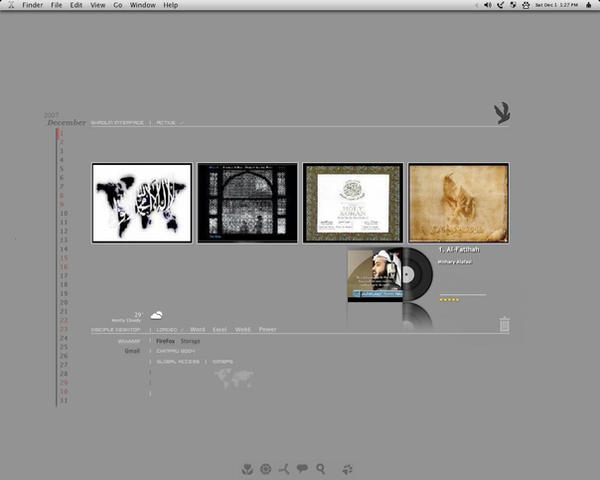Click the Mishary Alafasi artist name
The height and width of the screenshot is (480, 600).
tap(455, 262)
